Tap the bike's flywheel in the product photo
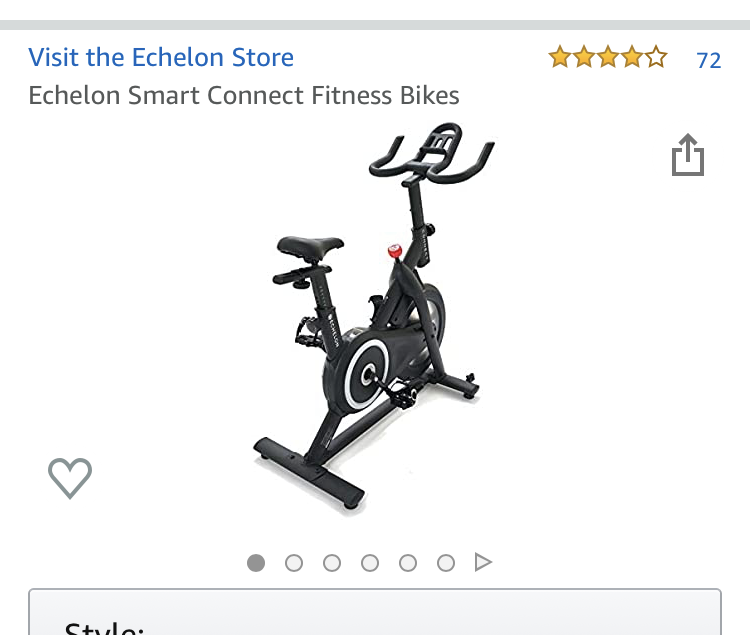Image resolution: width=750 pixels, height=635 pixels. click(367, 374)
